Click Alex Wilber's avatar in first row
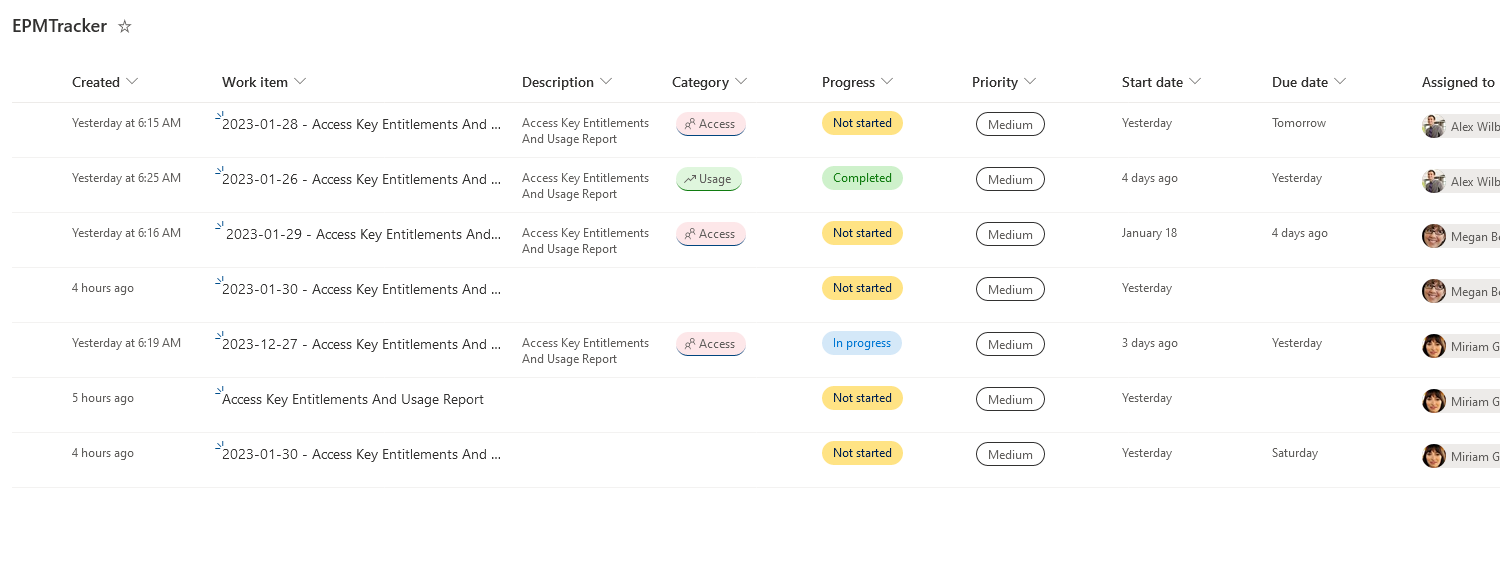Image resolution: width=1500 pixels, height=568 pixels. (x=1434, y=126)
